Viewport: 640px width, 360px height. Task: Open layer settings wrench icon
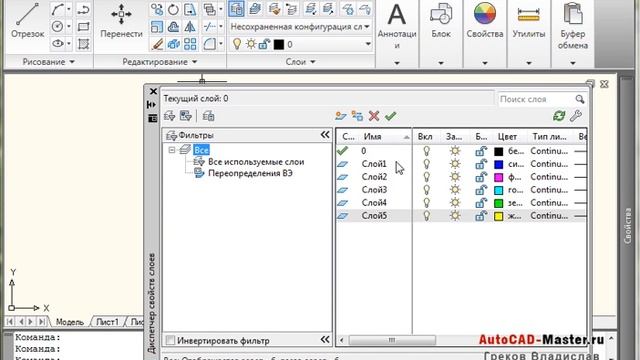(576, 116)
